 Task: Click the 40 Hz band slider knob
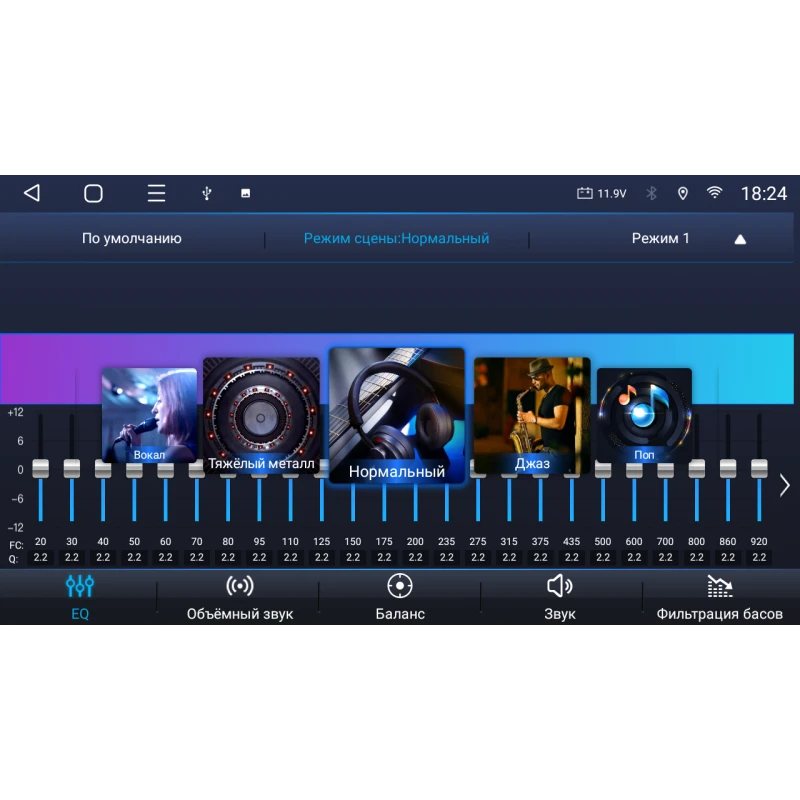click(103, 468)
